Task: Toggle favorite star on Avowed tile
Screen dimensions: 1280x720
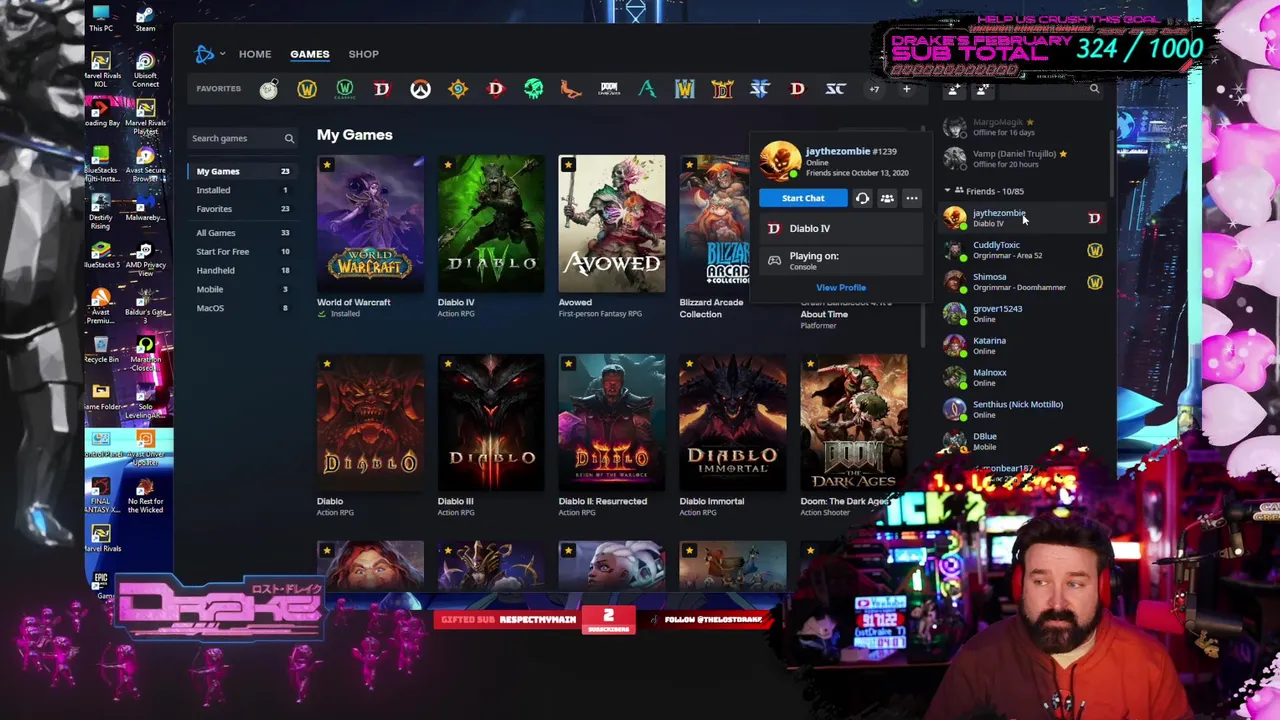Action: click(x=568, y=165)
